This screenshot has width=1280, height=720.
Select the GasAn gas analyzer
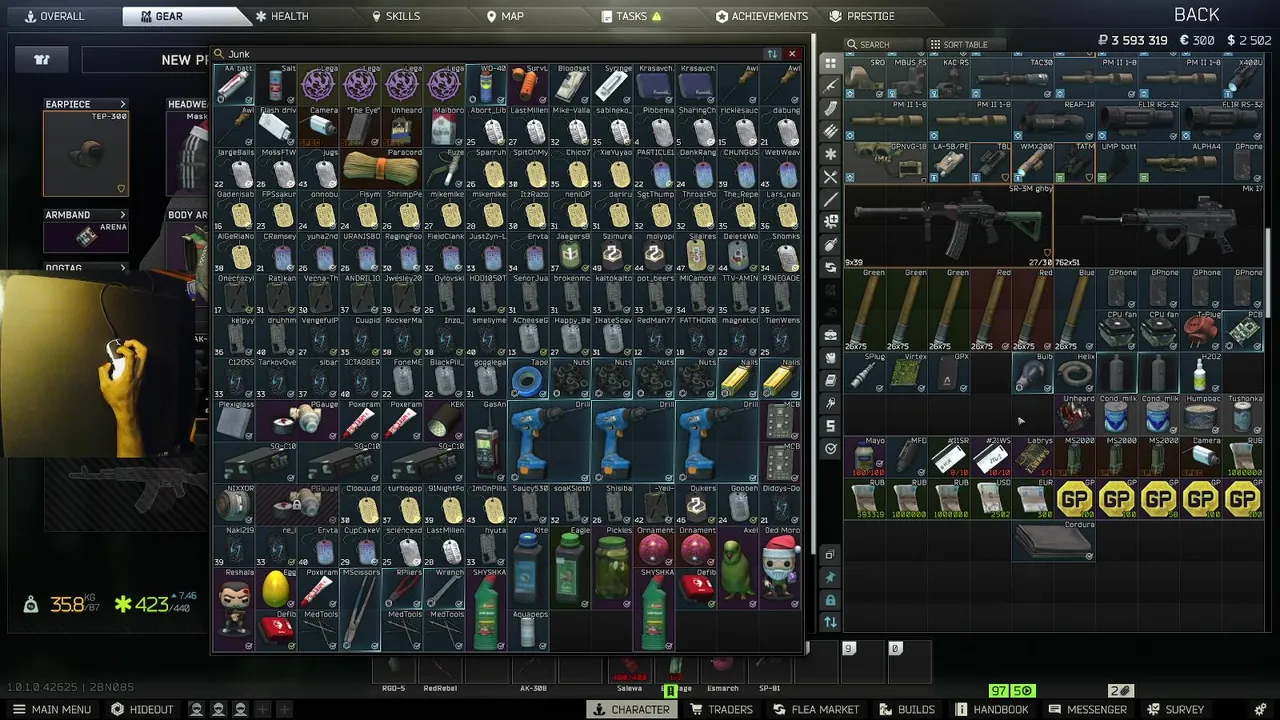click(487, 442)
